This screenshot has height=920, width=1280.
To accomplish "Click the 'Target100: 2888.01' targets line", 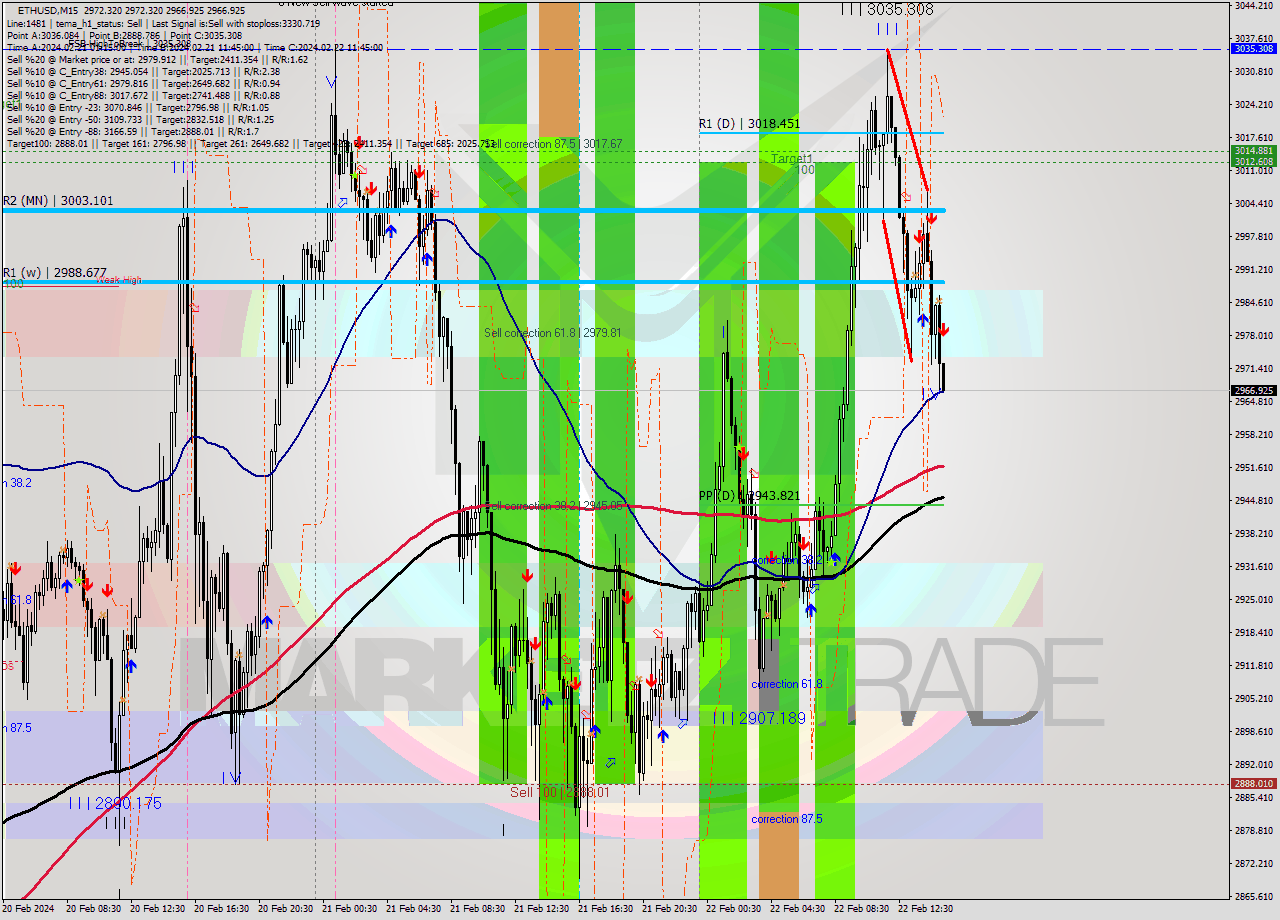I will pyautogui.click(x=250, y=143).
